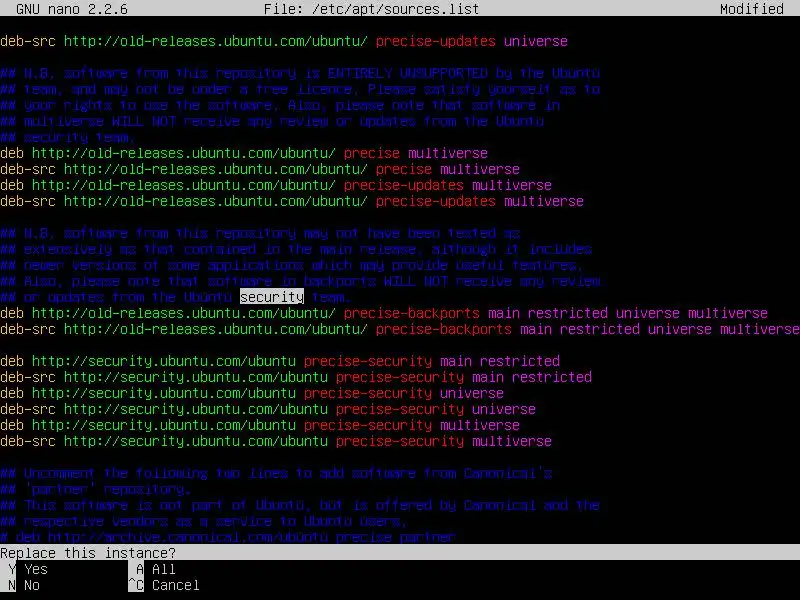Click comment 'software in backports WILL NOT'
The width and height of the screenshot is (800, 600).
coord(300,281)
